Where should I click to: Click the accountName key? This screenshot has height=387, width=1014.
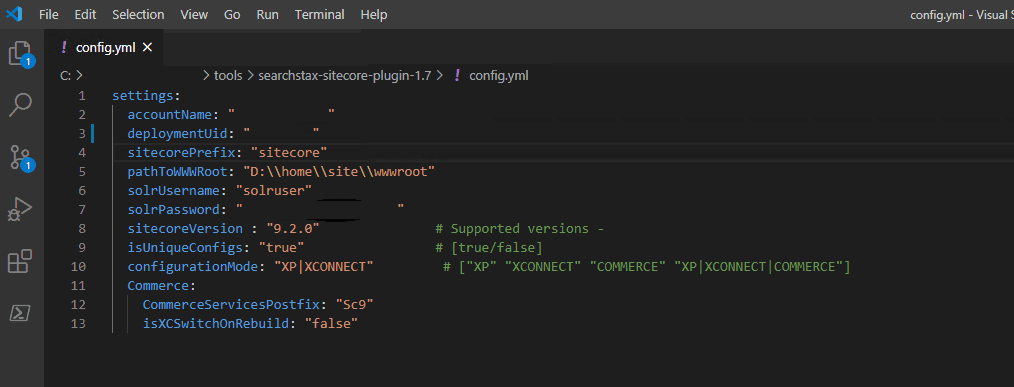click(169, 115)
